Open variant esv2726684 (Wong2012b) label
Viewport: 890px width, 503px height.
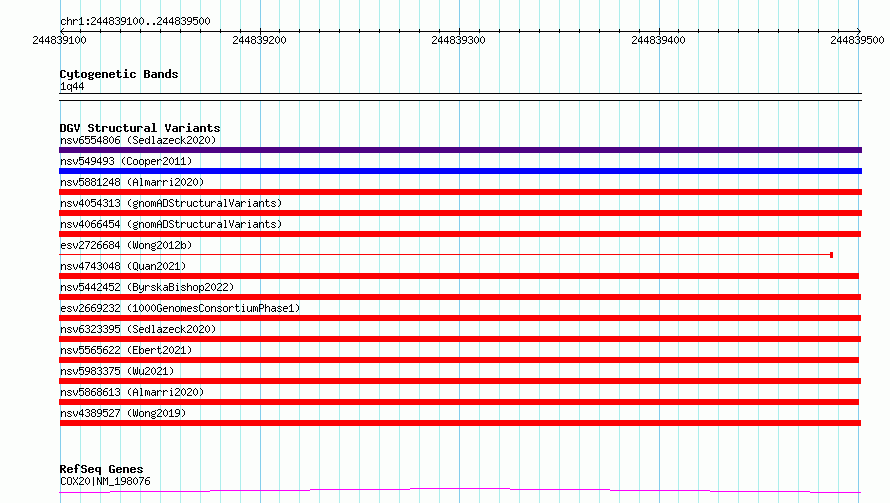tap(126, 245)
